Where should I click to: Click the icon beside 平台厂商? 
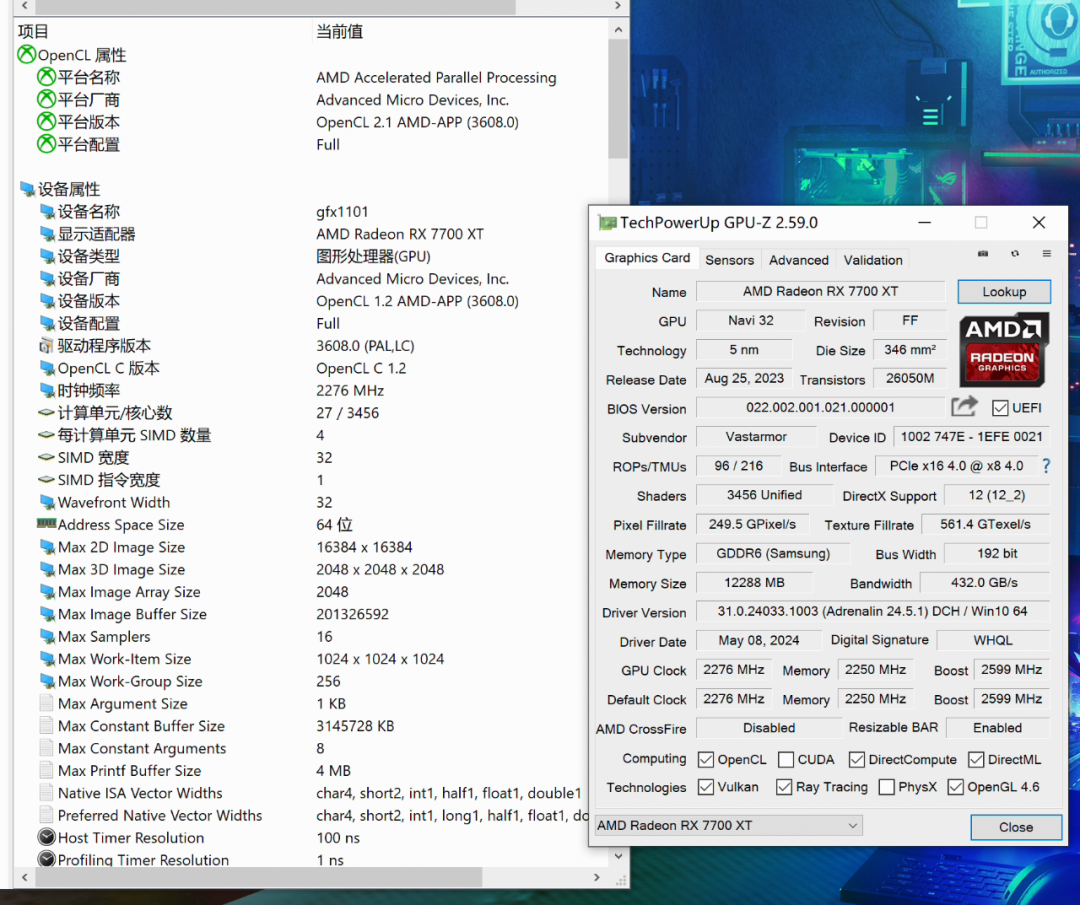pyautogui.click(x=46, y=99)
